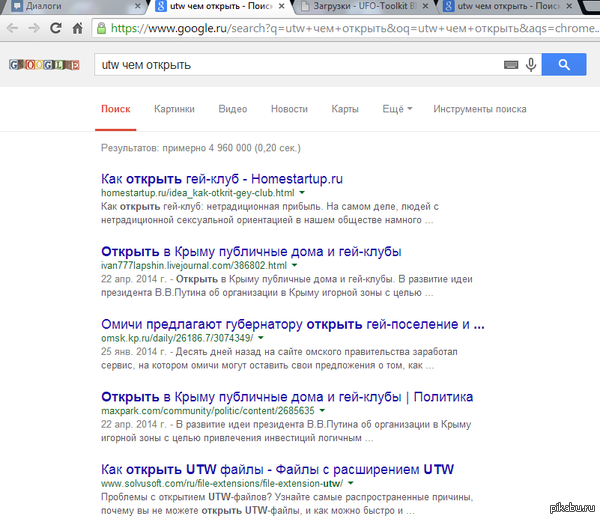Open the Картинки results tab
Screen dimensions: 600x519
(174, 109)
